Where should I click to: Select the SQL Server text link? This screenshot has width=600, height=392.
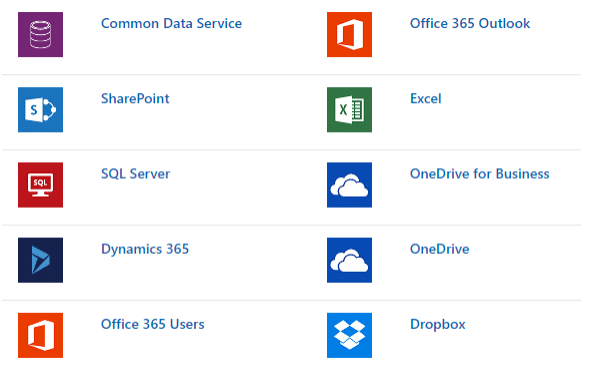click(x=135, y=174)
